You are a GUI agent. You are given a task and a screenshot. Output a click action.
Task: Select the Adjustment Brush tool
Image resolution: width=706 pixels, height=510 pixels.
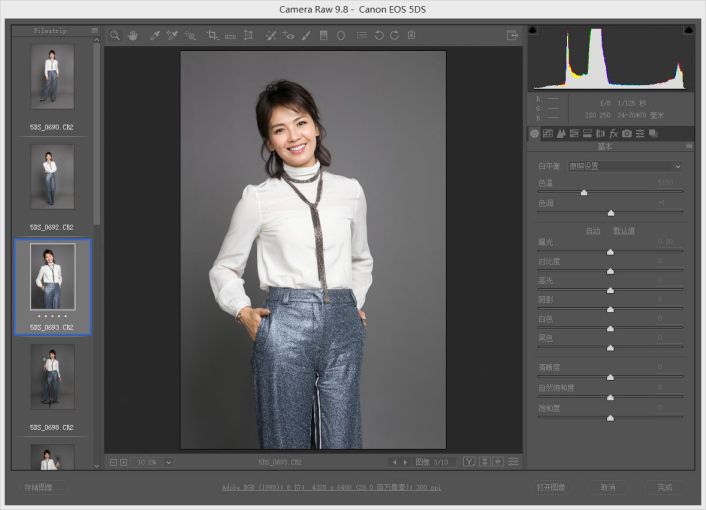307,35
